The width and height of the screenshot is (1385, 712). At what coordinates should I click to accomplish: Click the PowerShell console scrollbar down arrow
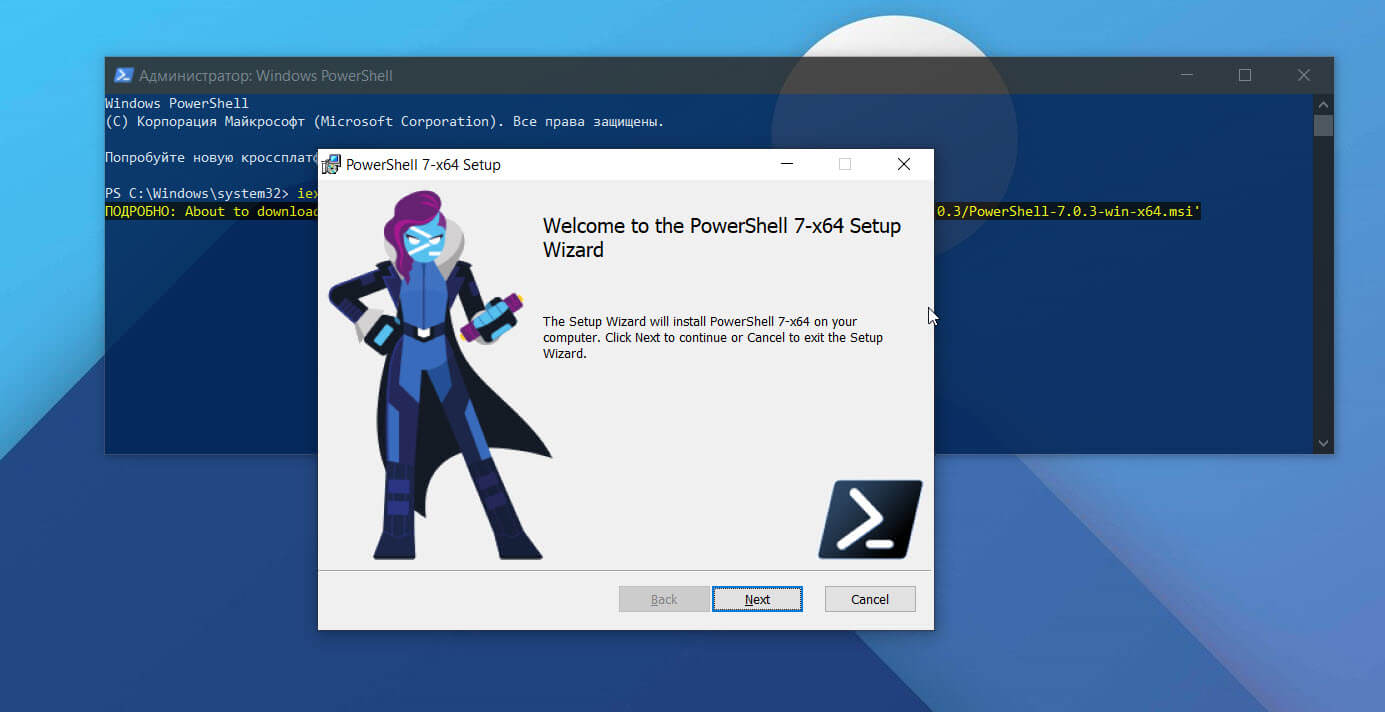(1323, 443)
